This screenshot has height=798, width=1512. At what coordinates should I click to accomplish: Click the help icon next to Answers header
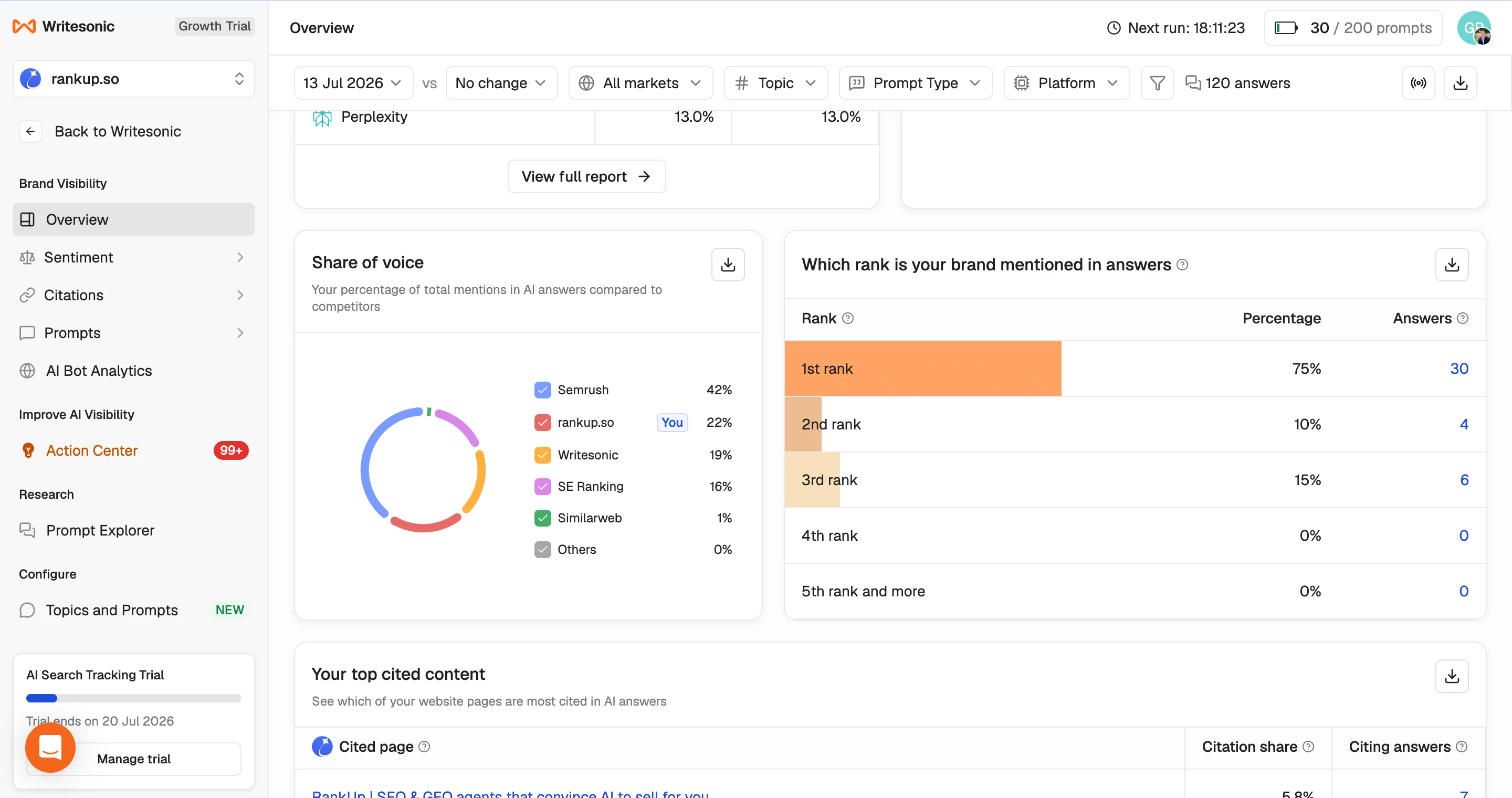tap(1463, 318)
